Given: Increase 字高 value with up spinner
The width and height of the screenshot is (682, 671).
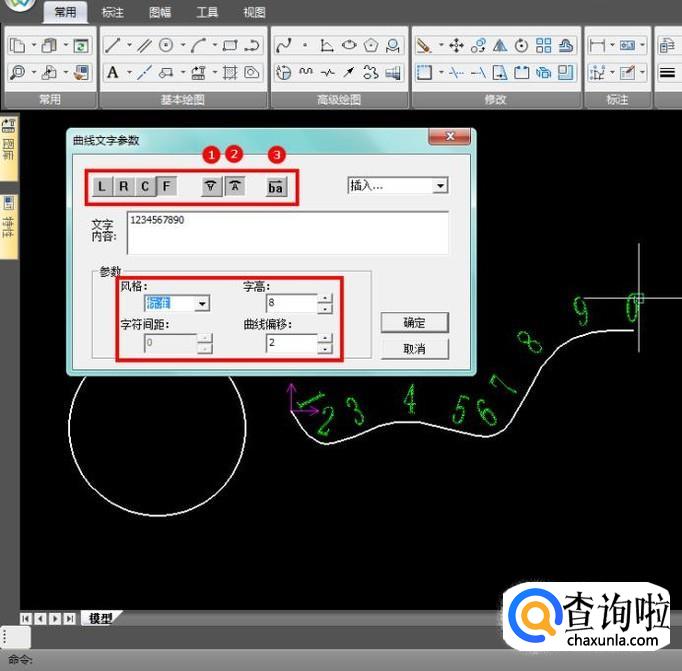Looking at the screenshot, I should [325, 298].
